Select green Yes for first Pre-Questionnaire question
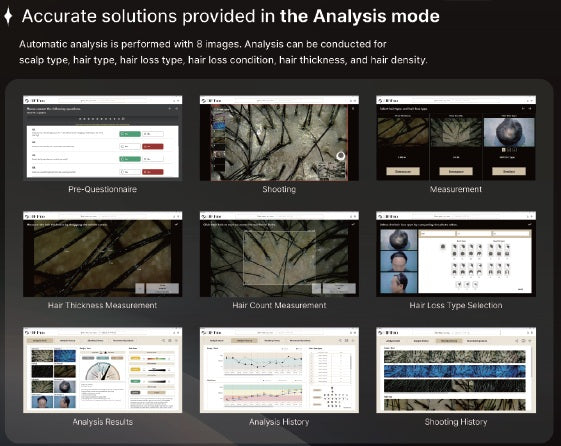Screen dimensions: 561x446 [130, 134]
